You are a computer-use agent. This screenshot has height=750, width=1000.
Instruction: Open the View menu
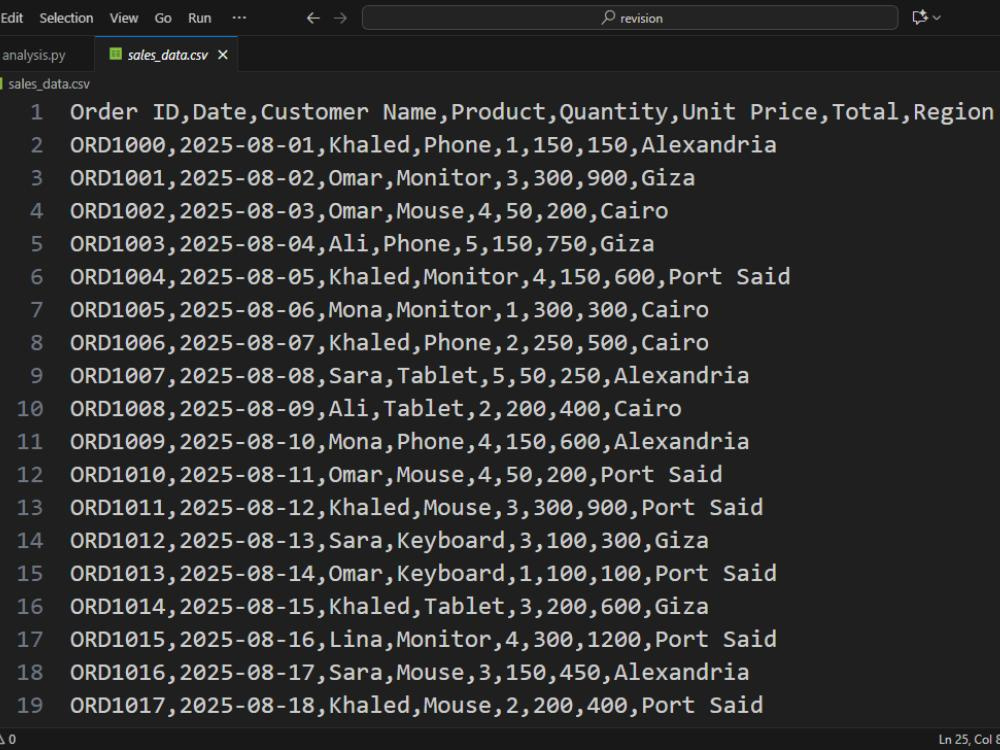click(123, 17)
